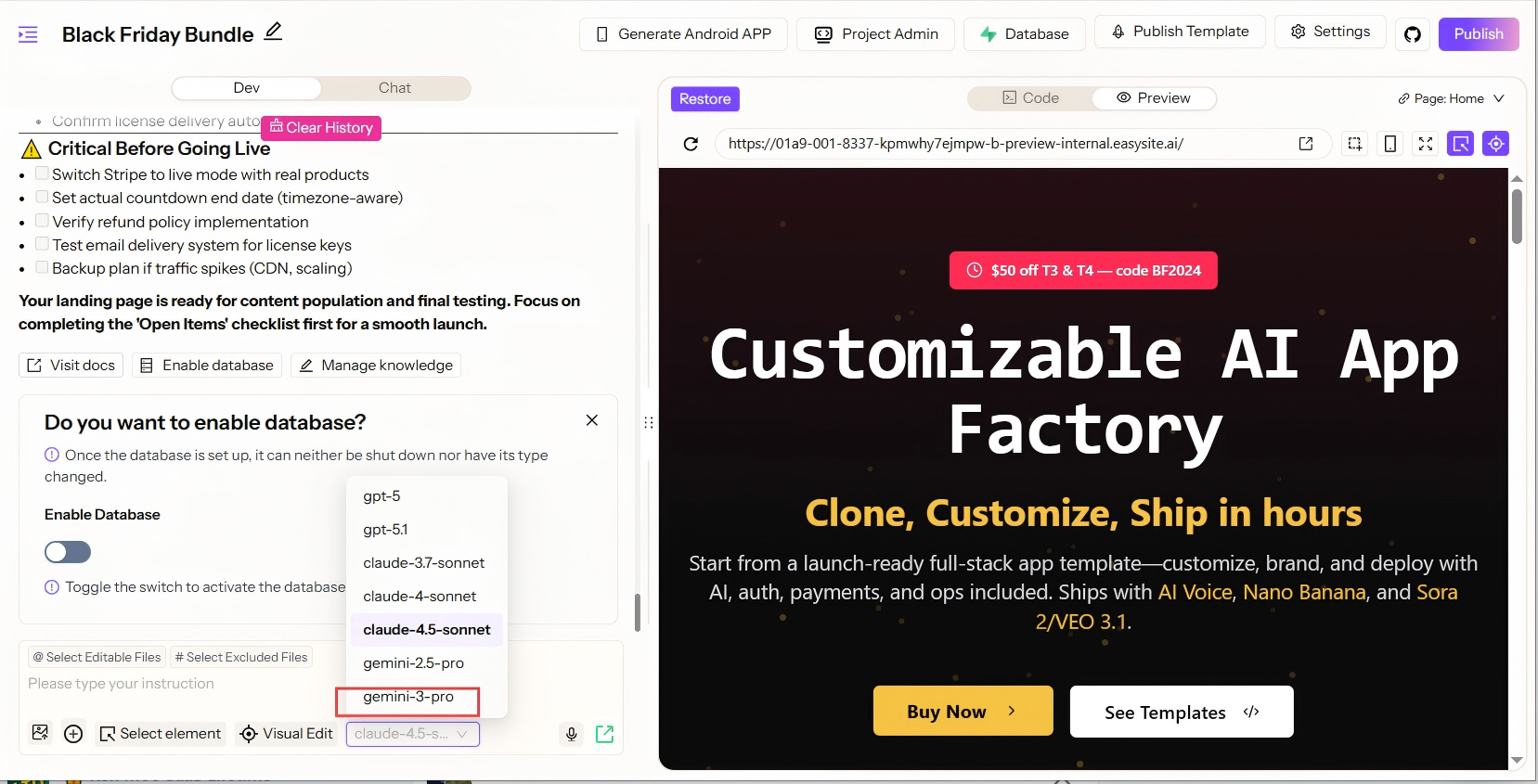Open the GitHub icon button
The width and height of the screenshot is (1538, 784).
1413,34
